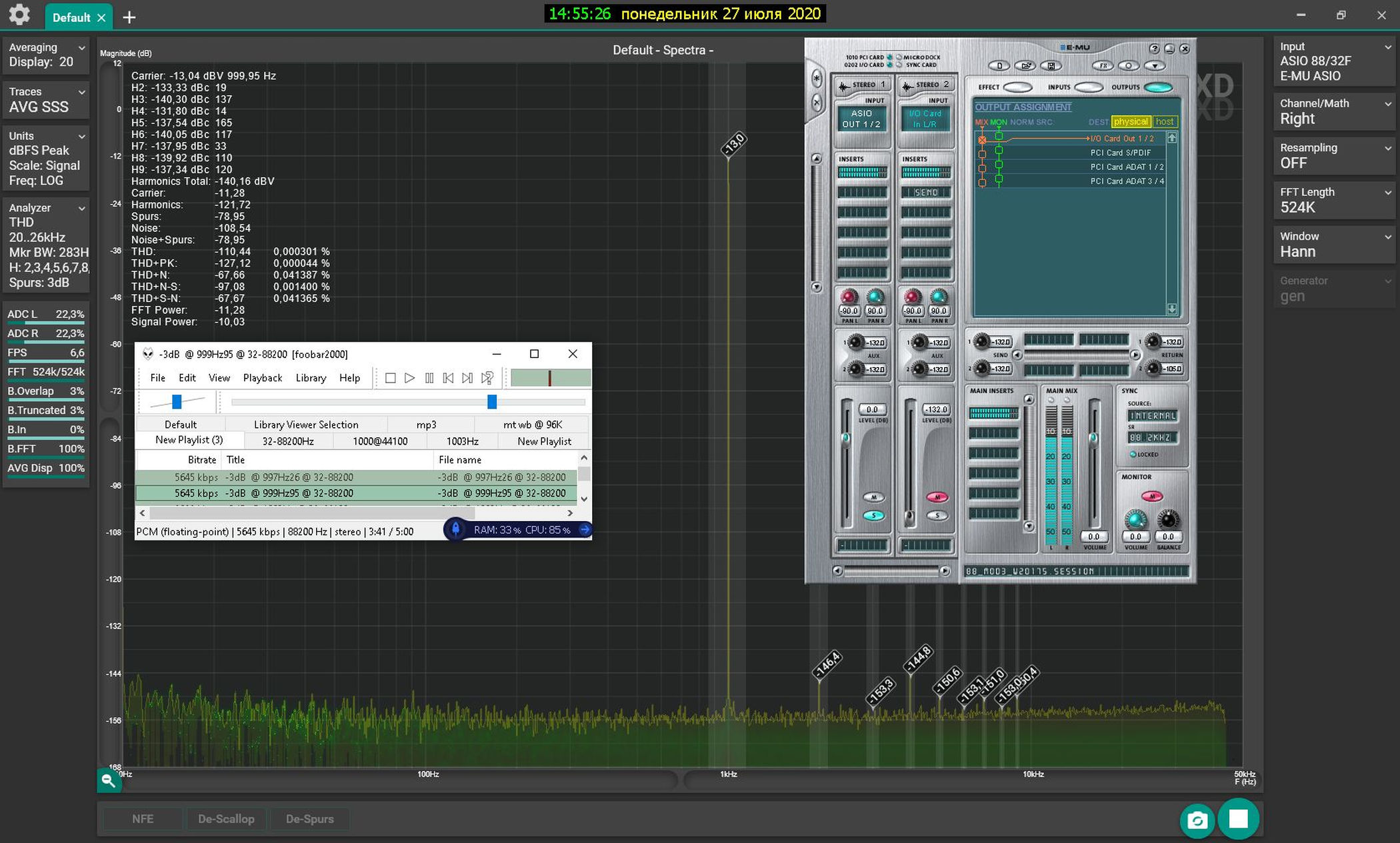Expand the Traces dropdown

tap(46, 99)
